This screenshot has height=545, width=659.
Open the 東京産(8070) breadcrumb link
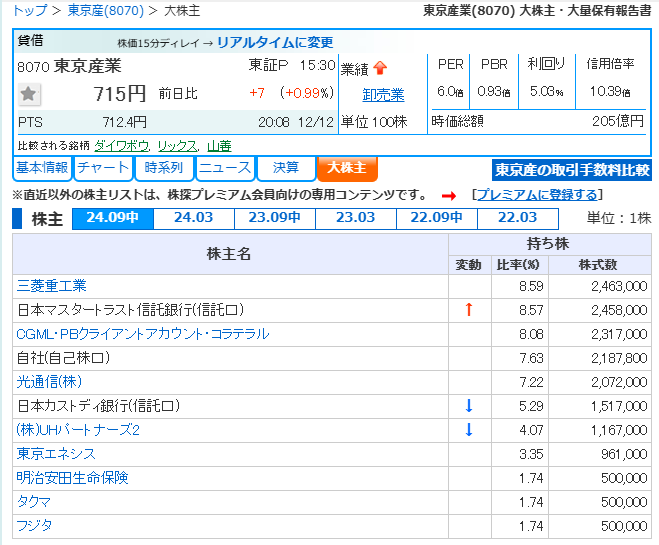pyautogui.click(x=106, y=11)
